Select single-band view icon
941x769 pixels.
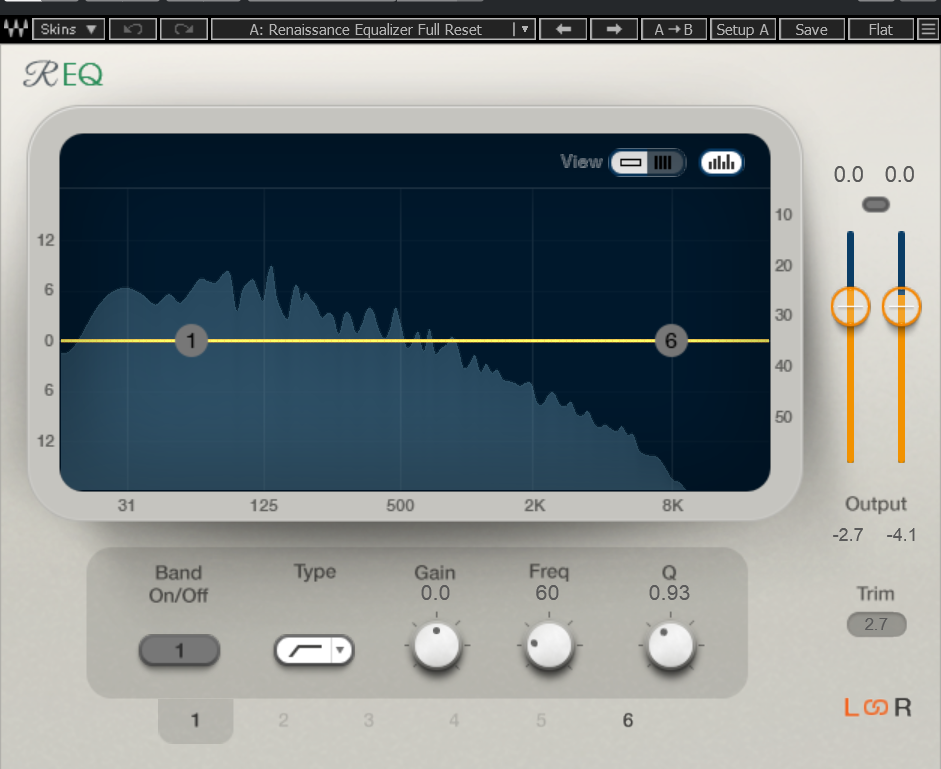click(630, 162)
